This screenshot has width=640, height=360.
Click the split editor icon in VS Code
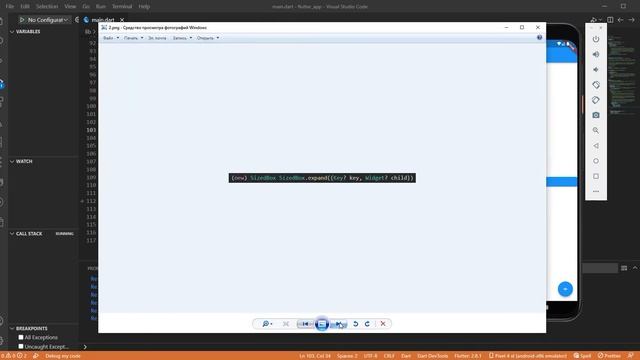pyautogui.click(x=610, y=20)
